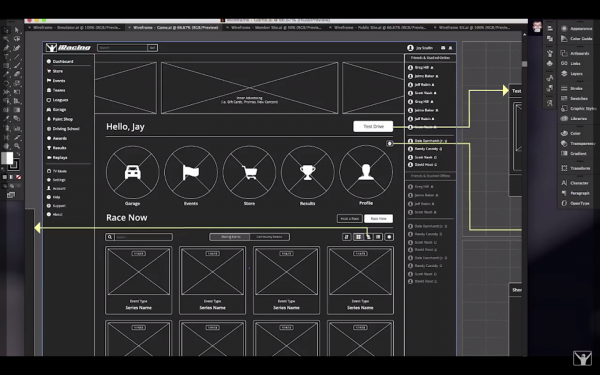The height and width of the screenshot is (375, 600).
Task: Open the Layers panel
Action: pyautogui.click(x=572, y=73)
